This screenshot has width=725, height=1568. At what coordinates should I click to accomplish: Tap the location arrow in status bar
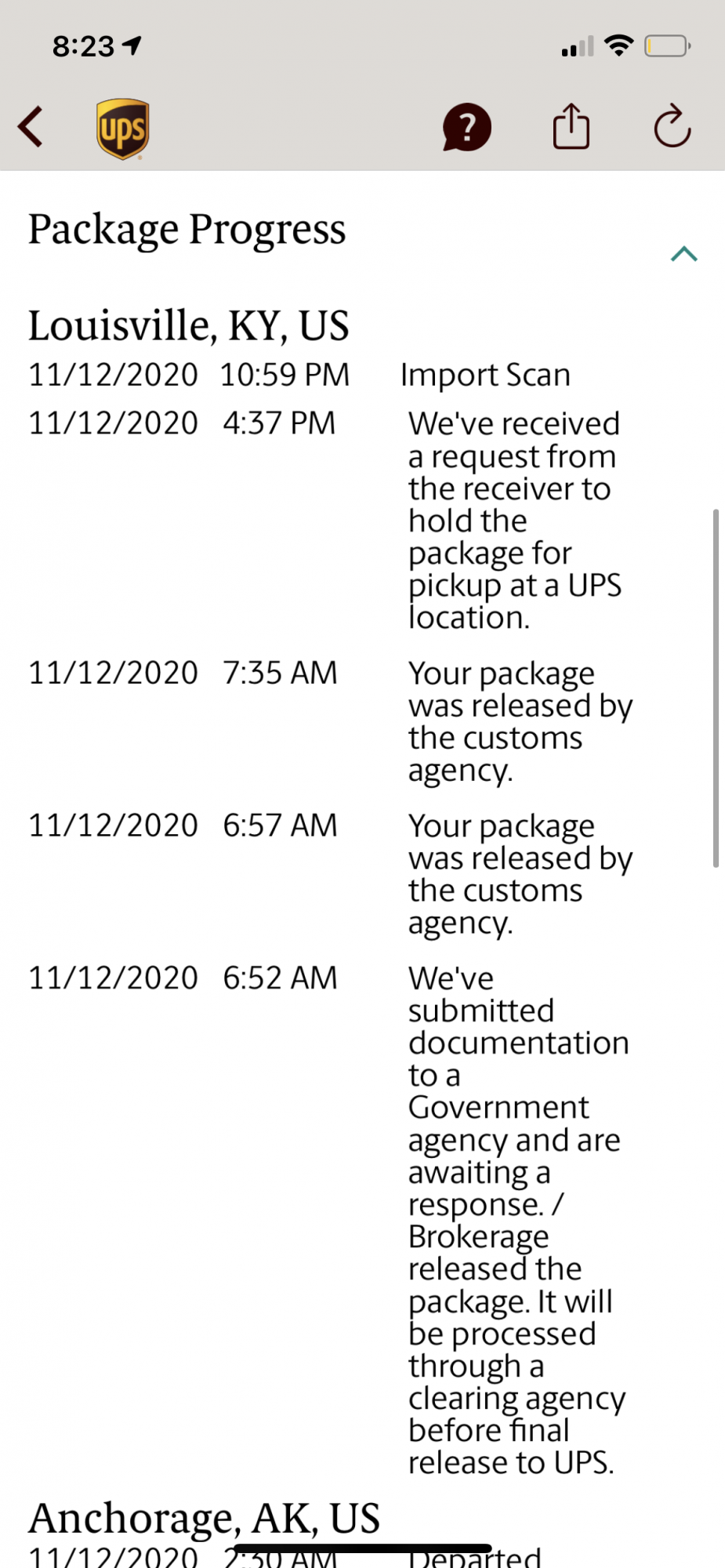coord(132,45)
